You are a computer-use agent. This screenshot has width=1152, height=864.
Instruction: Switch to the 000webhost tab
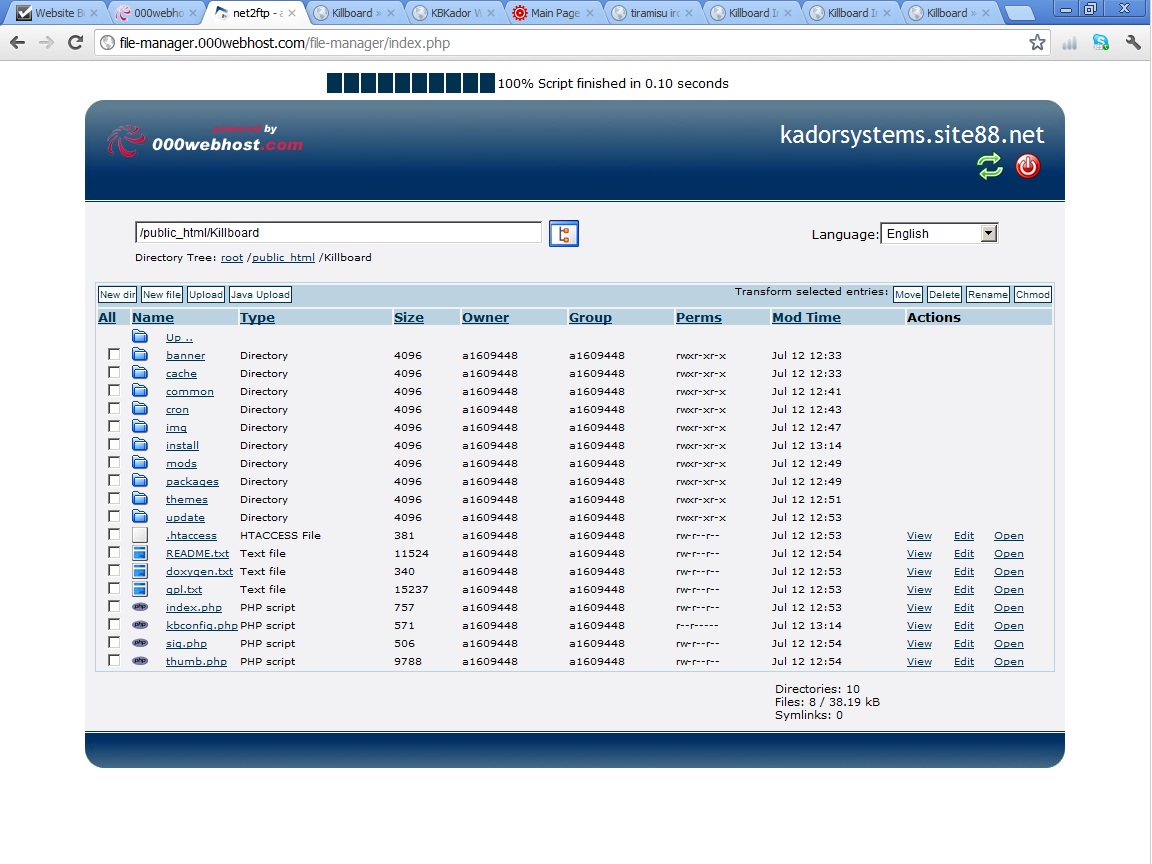point(157,12)
